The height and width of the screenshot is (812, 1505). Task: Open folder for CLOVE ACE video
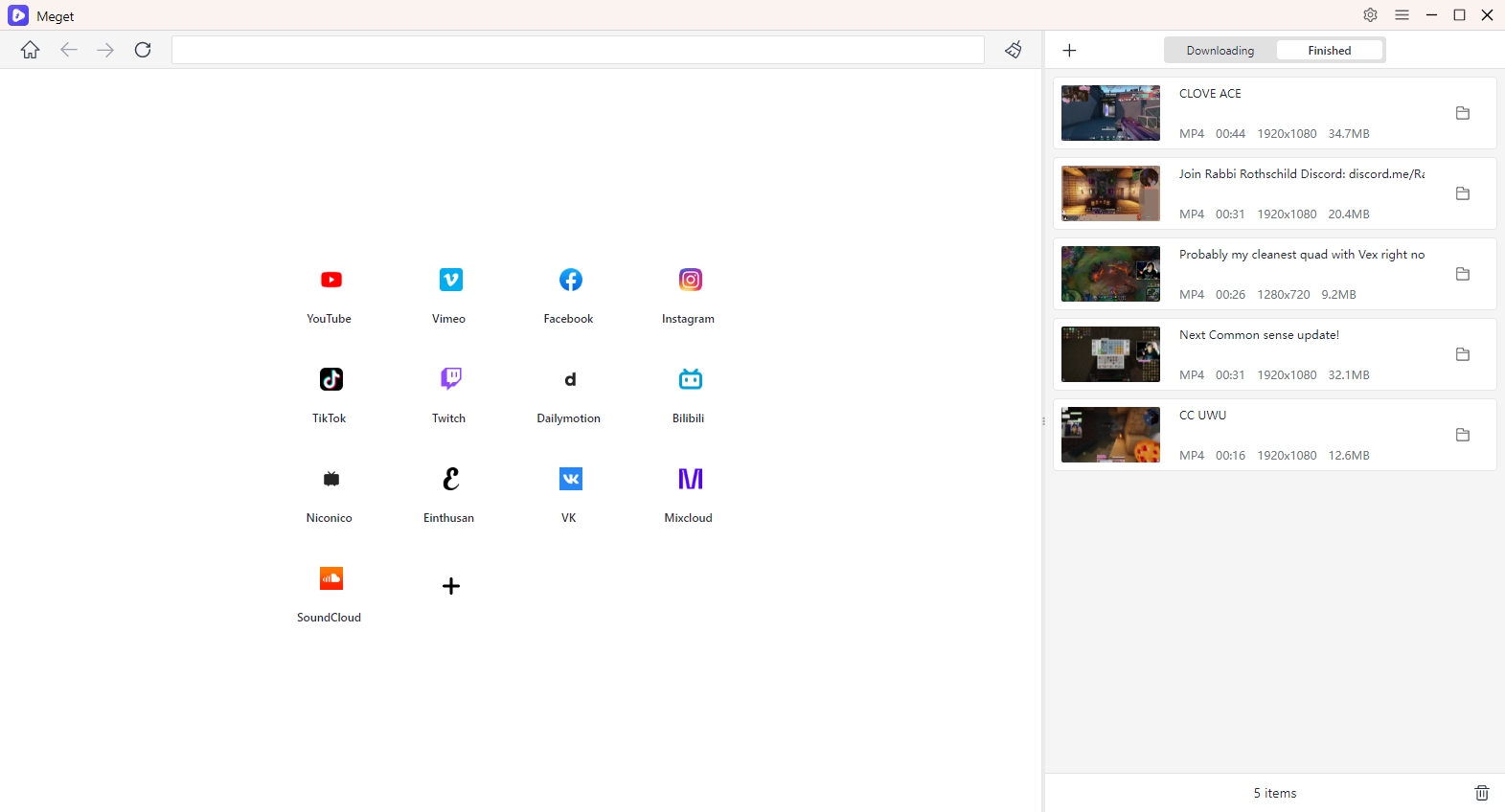coord(1463,113)
